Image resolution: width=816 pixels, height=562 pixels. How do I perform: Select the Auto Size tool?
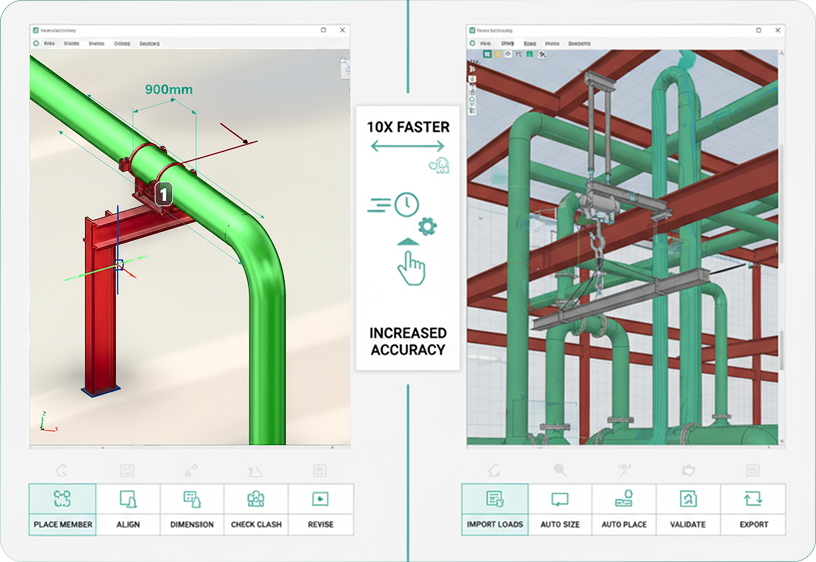point(560,509)
